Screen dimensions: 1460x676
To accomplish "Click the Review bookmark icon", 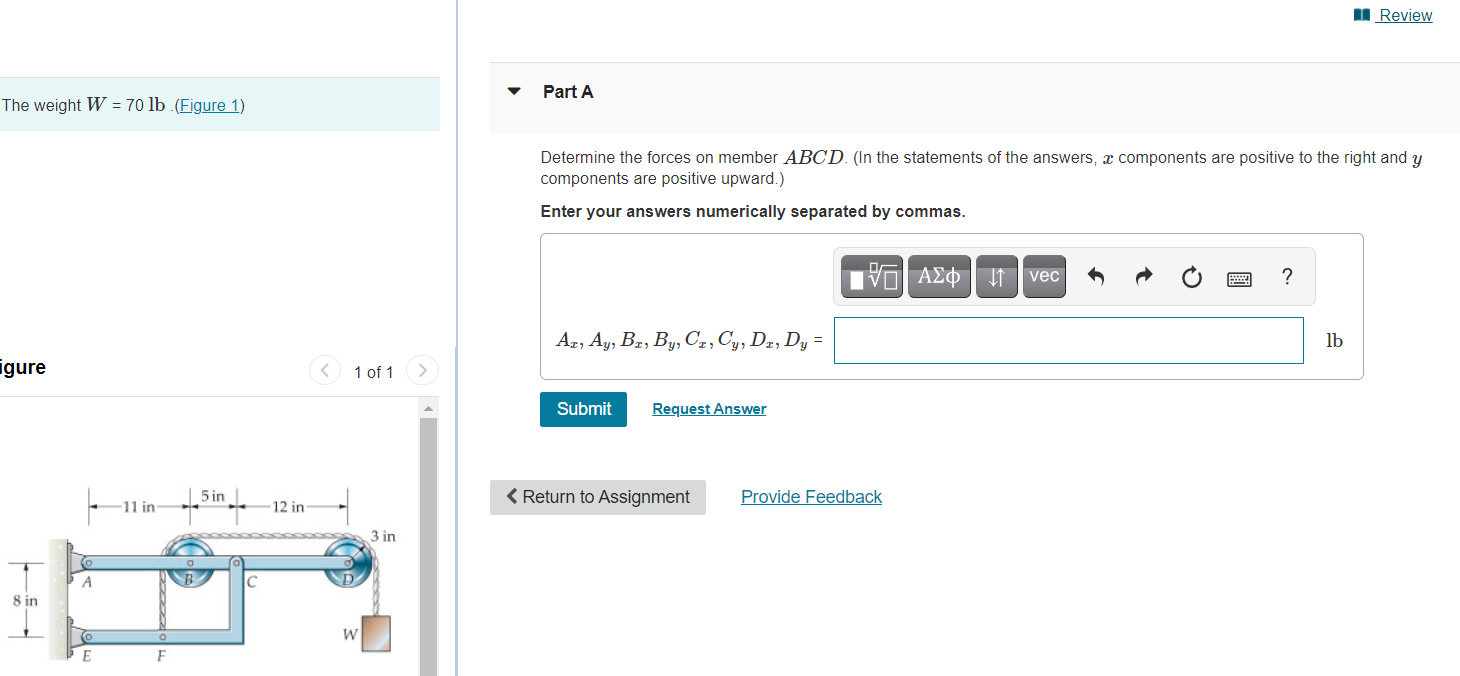I will [x=1360, y=14].
